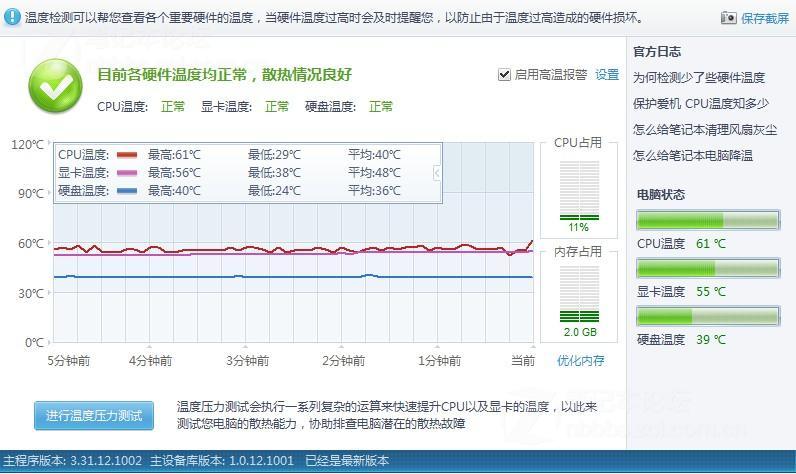Open 为何检测少了些硬件温度 article
The width and height of the screenshot is (796, 474).
coord(699,78)
